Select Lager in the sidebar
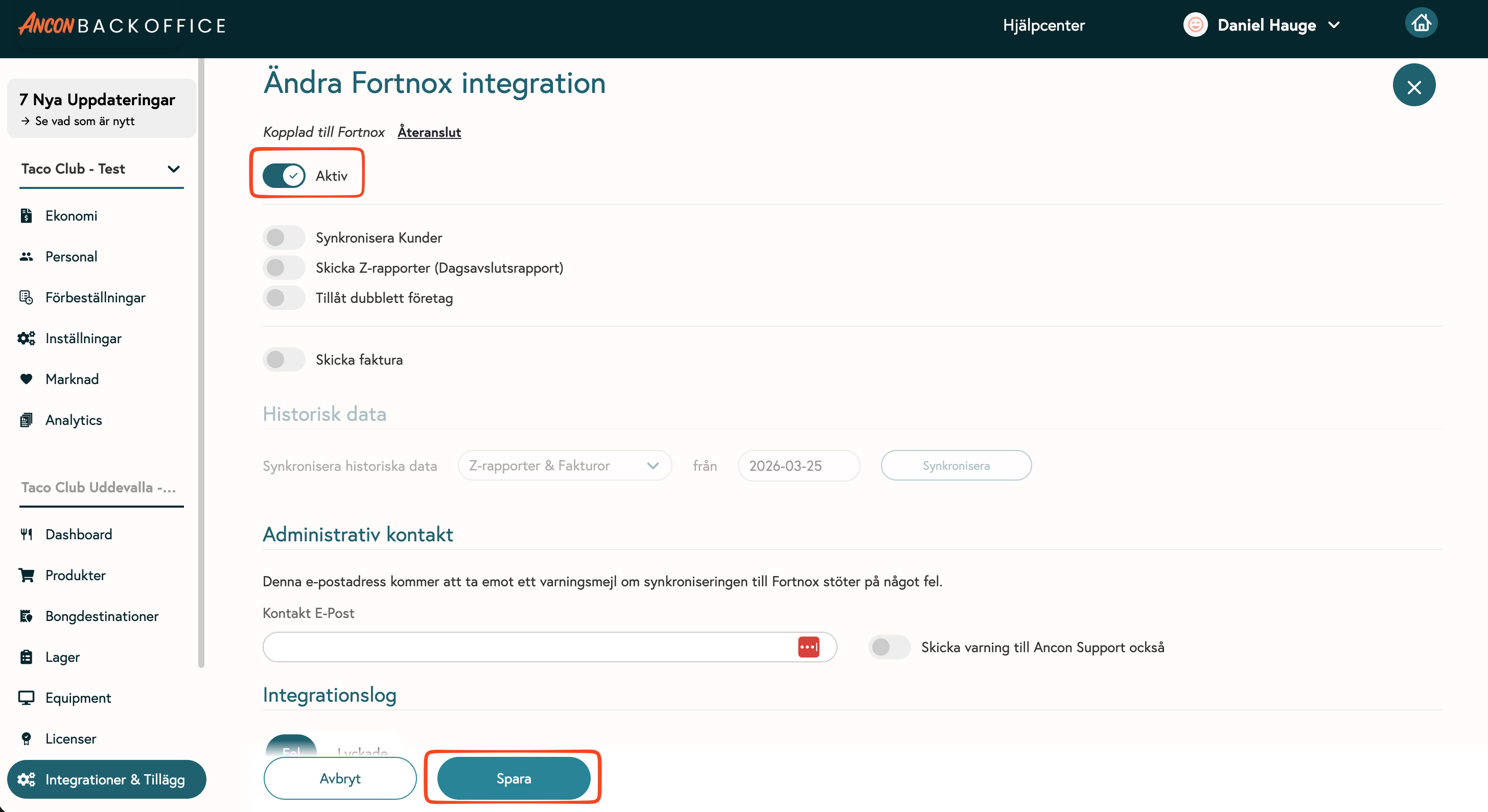The image size is (1488, 812). (x=63, y=657)
